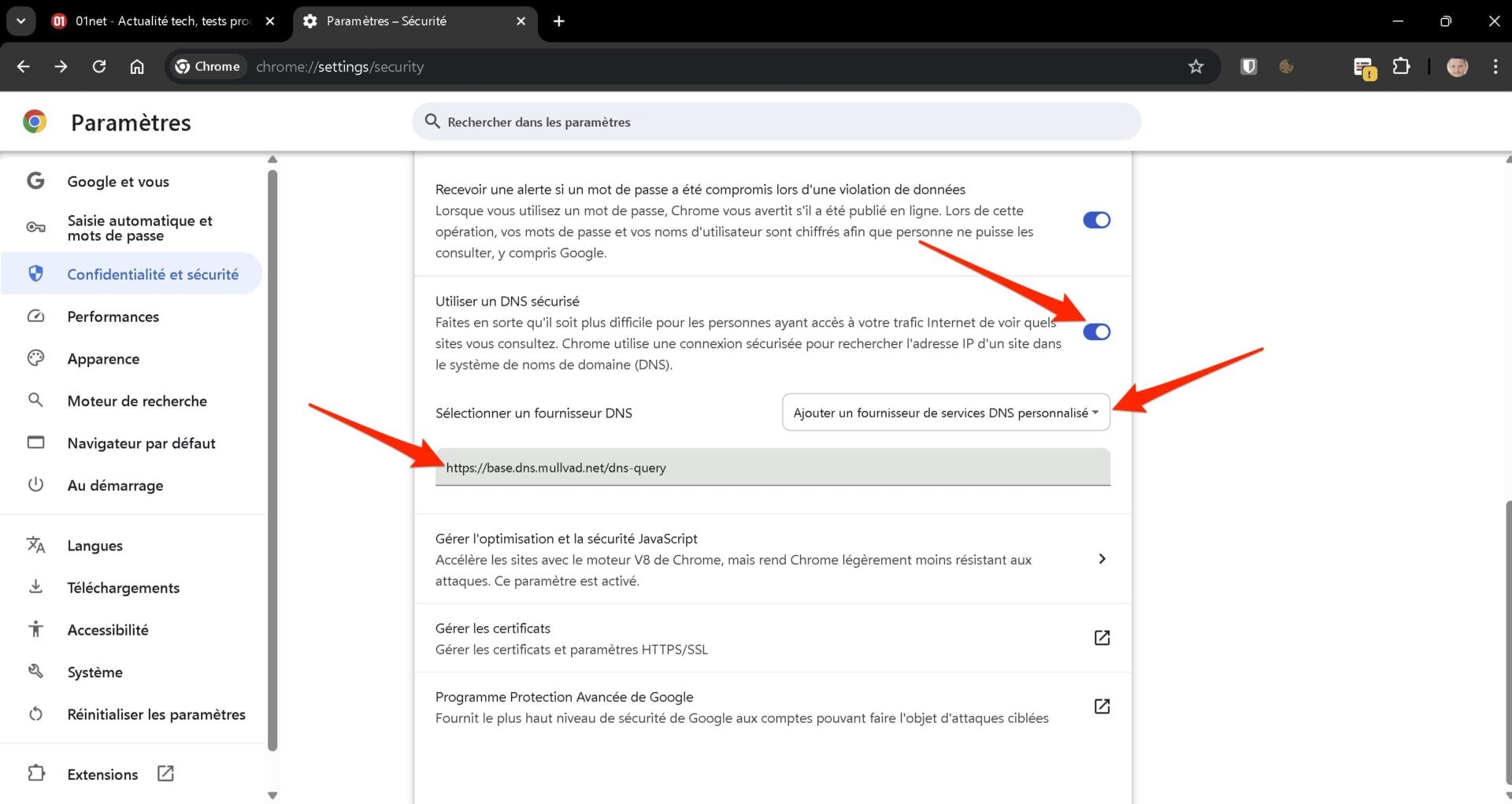
Task: Go to the home page icon
Action: [x=137, y=67]
